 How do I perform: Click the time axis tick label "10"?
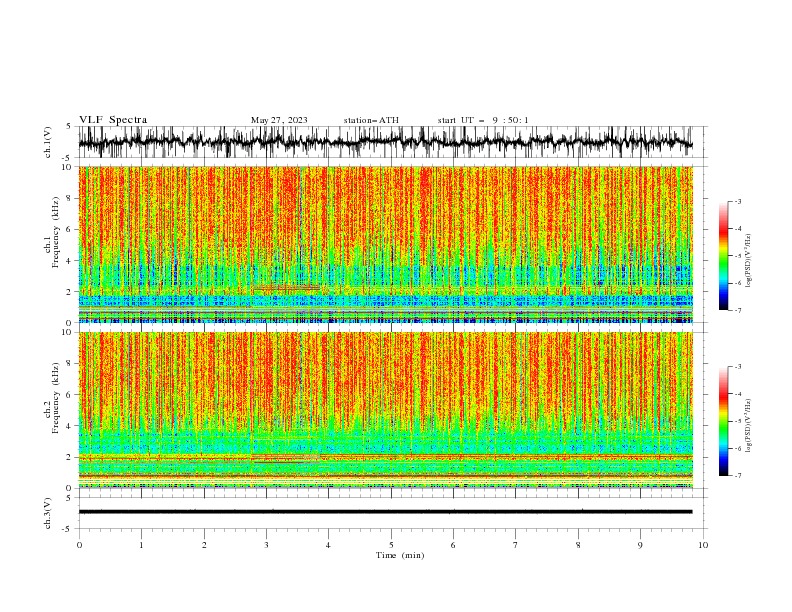point(703,545)
